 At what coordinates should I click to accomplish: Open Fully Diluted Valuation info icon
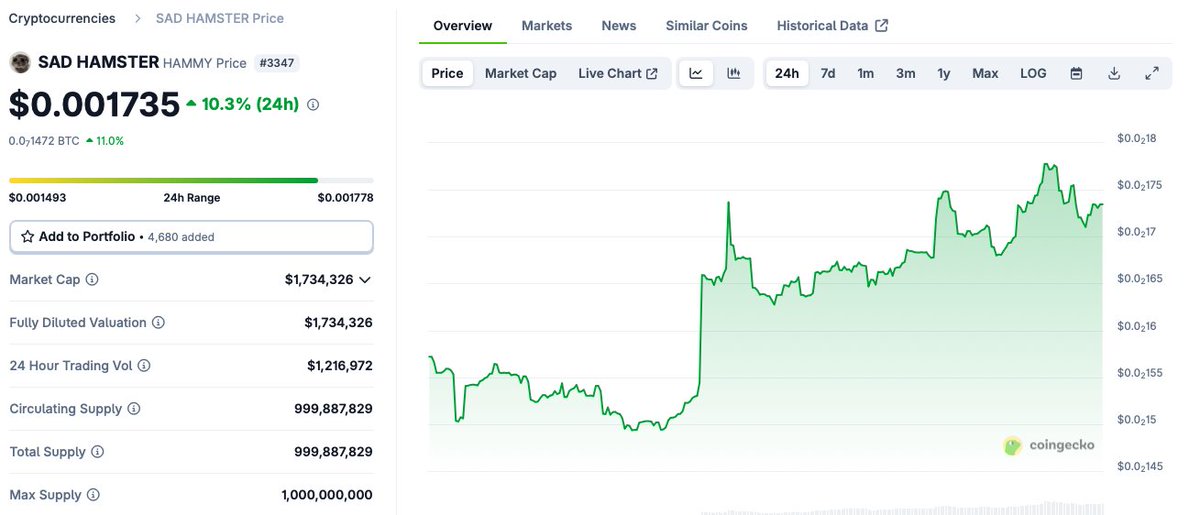(x=158, y=323)
